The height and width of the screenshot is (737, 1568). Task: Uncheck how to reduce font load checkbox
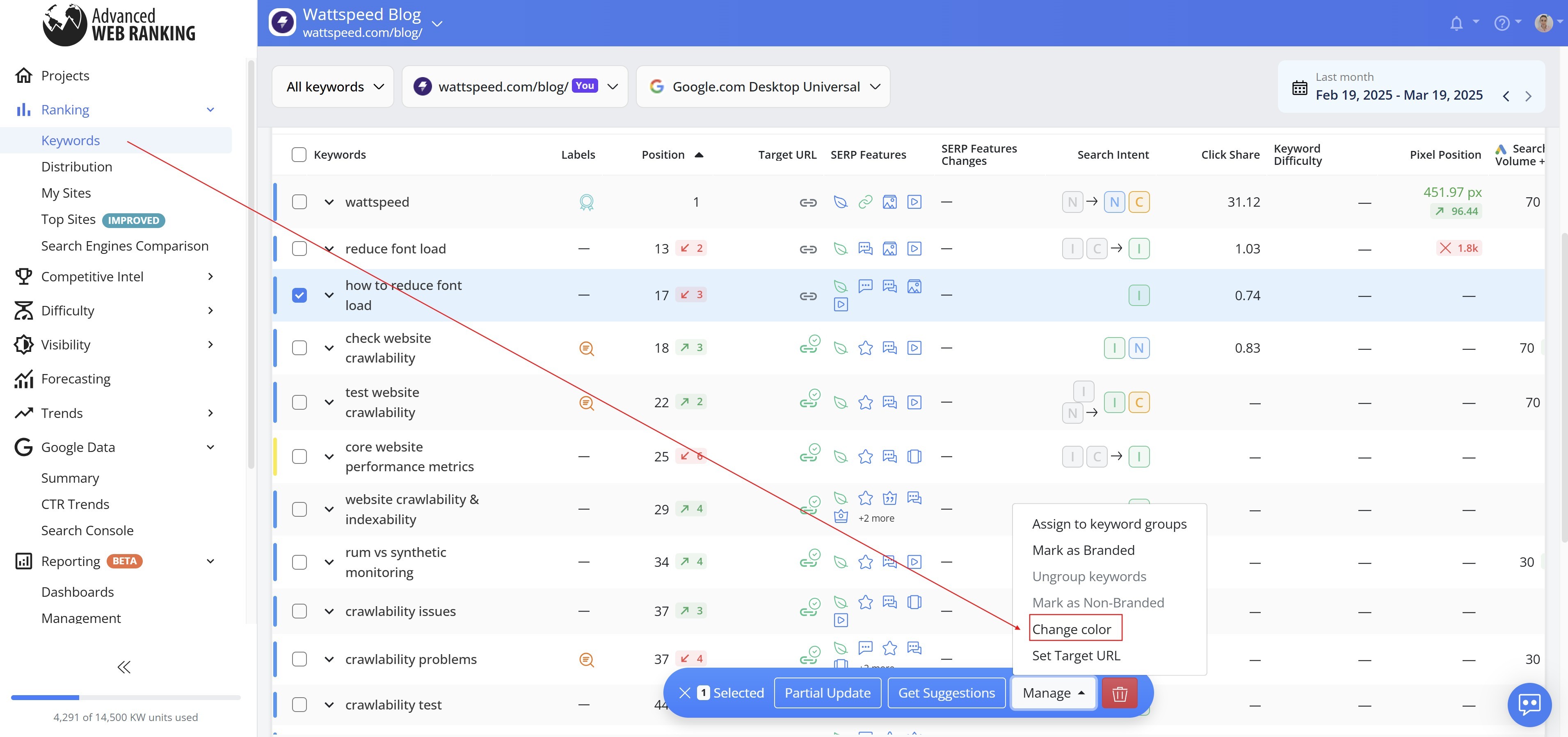pyautogui.click(x=299, y=295)
